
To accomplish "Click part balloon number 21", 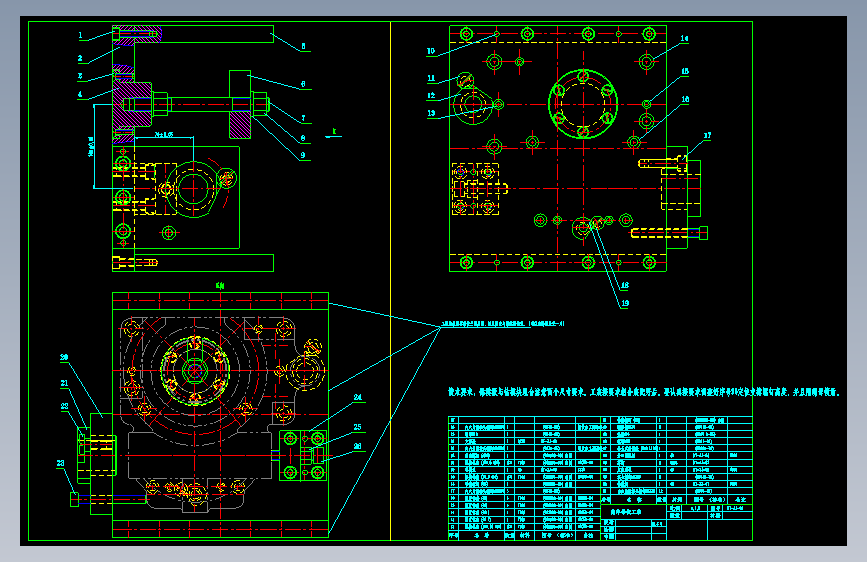I will [65, 383].
